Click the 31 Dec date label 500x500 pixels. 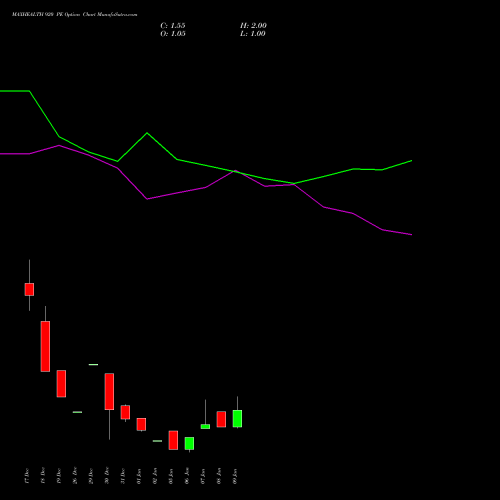pyautogui.click(x=123, y=476)
